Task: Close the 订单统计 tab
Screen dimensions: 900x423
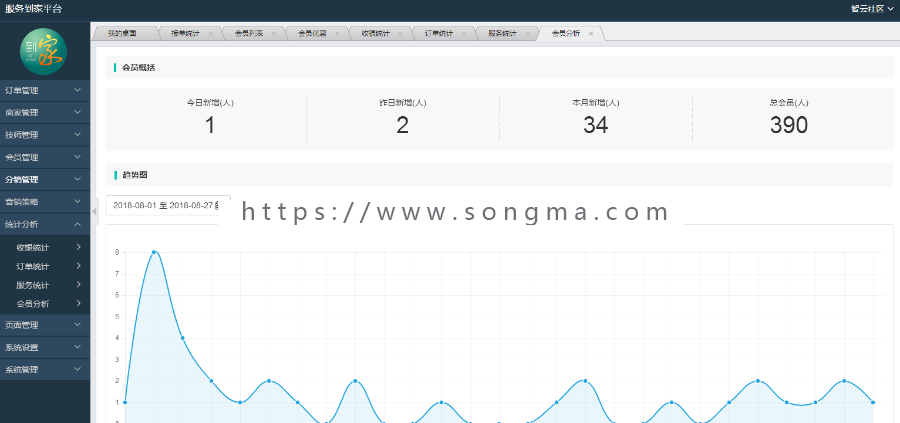Action: coord(464,34)
